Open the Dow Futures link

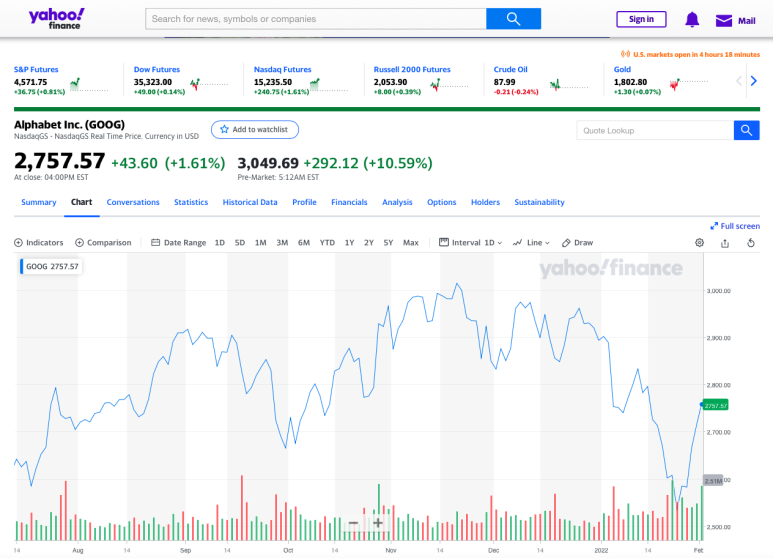(157, 70)
